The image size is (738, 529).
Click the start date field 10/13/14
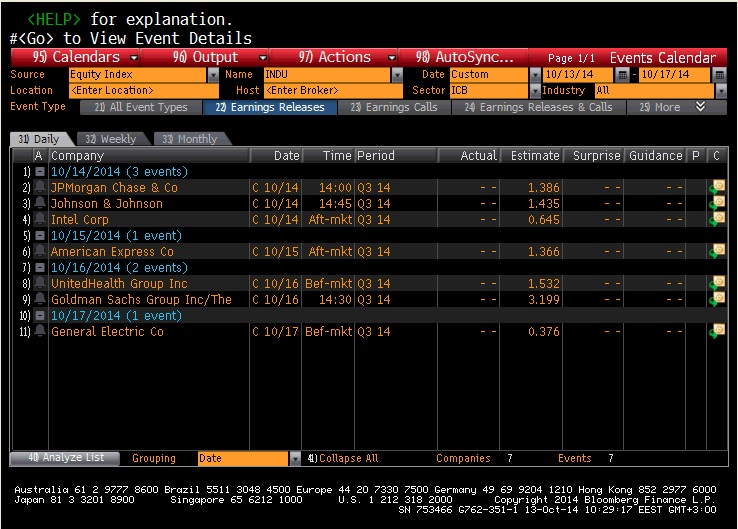578,74
